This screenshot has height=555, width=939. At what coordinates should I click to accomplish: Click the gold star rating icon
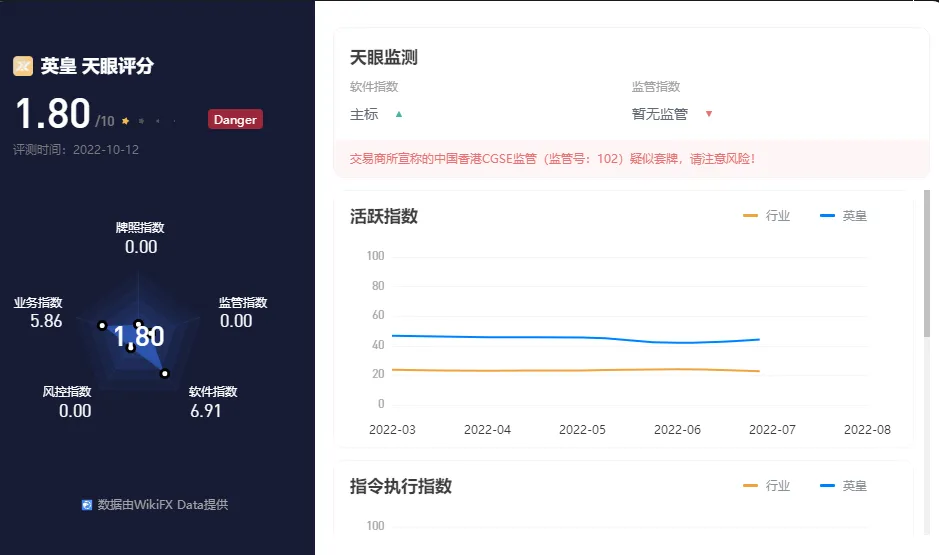125,121
